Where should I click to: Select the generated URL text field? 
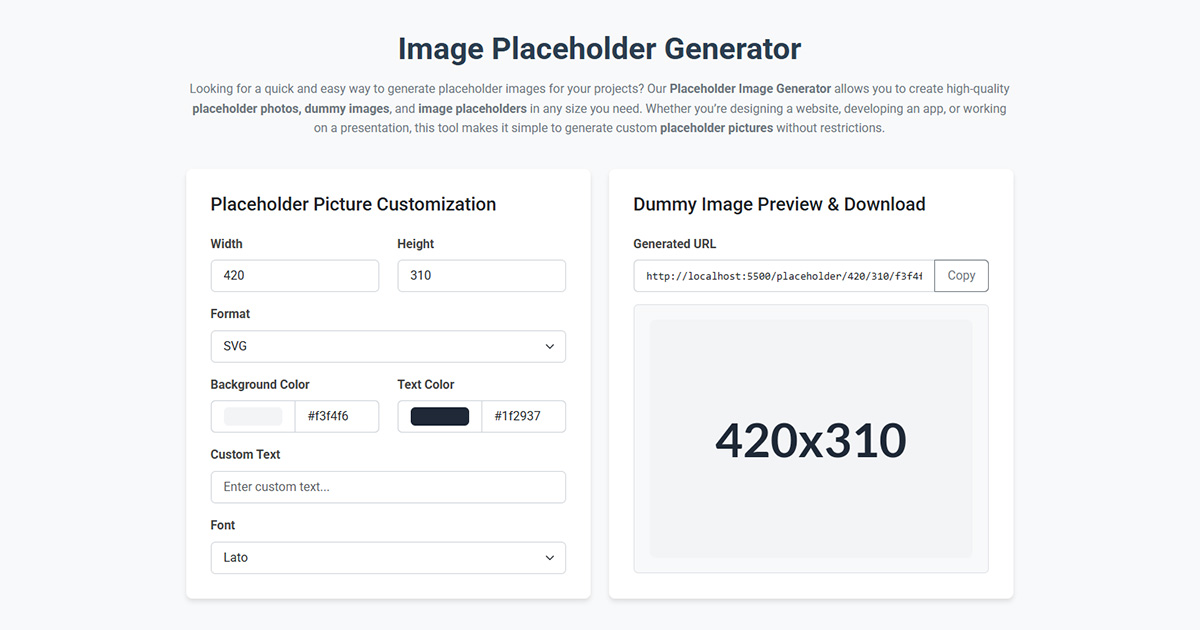[780, 275]
